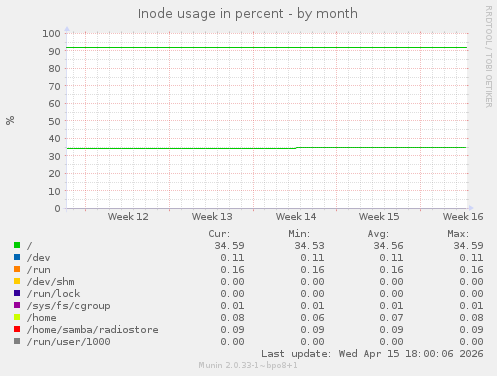
Task: Click the 100 y-axis label
Action: pos(51,34)
